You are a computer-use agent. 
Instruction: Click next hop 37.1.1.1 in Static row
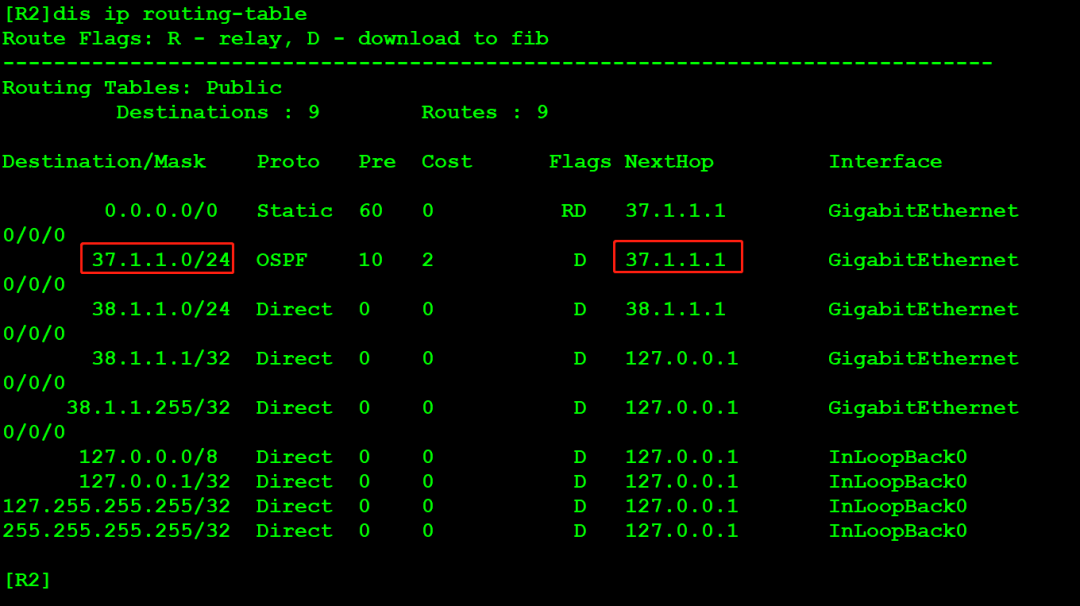675,211
